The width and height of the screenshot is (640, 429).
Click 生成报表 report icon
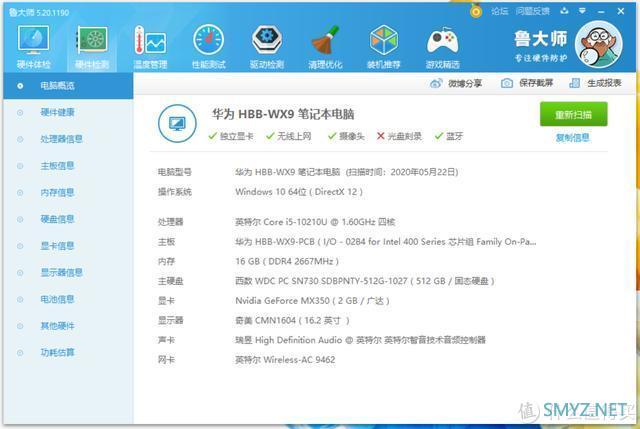pyautogui.click(x=574, y=83)
